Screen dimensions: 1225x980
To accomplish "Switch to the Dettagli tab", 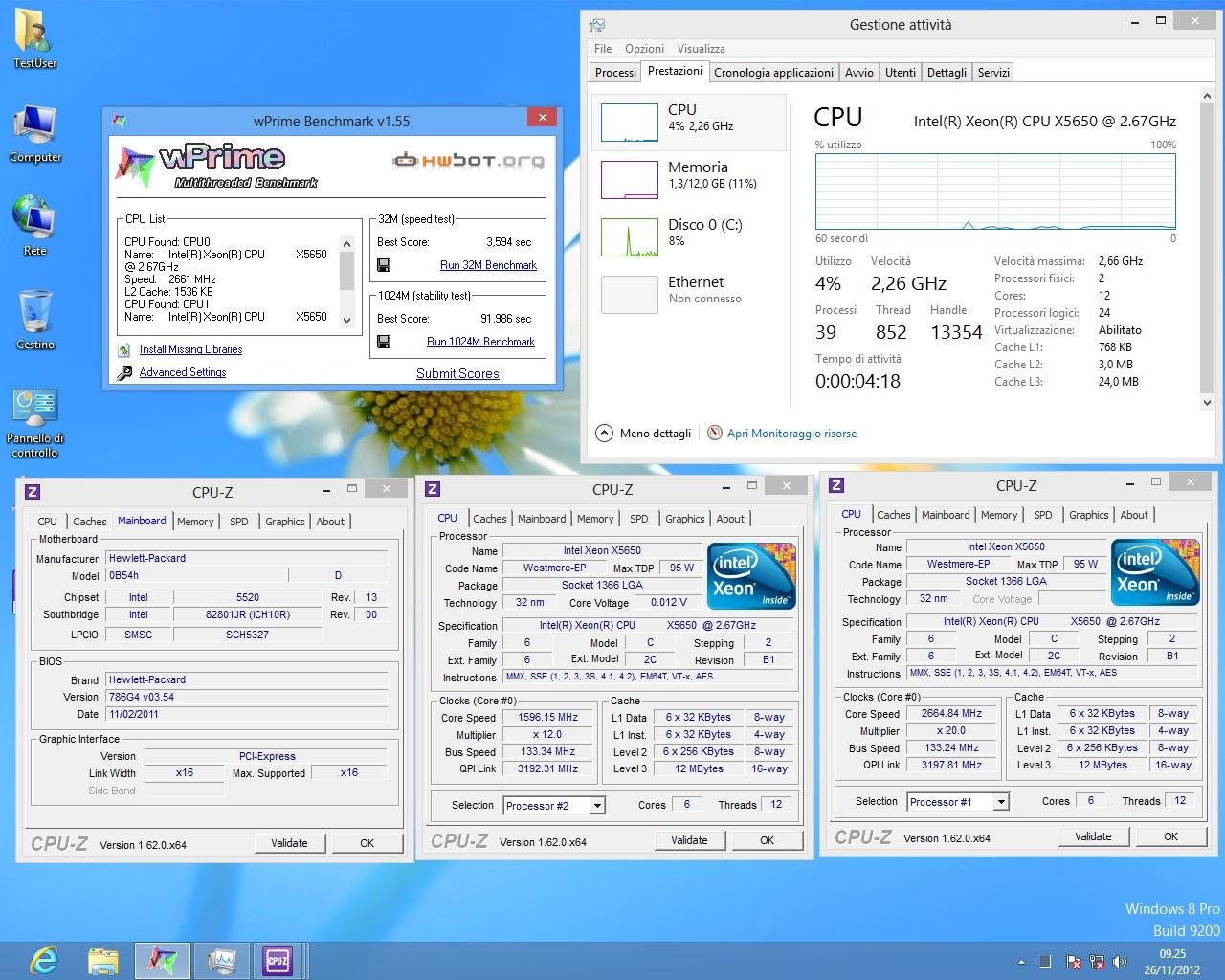I will [x=947, y=73].
